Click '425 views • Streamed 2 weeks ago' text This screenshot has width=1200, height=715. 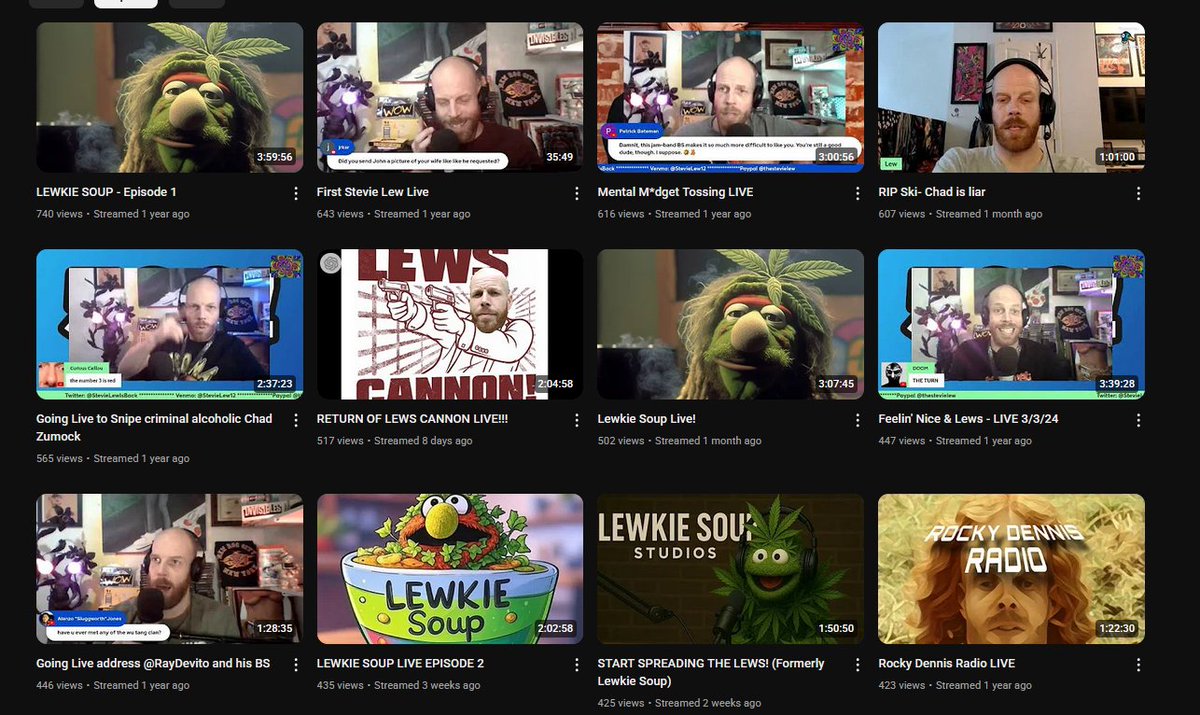pyautogui.click(x=679, y=704)
